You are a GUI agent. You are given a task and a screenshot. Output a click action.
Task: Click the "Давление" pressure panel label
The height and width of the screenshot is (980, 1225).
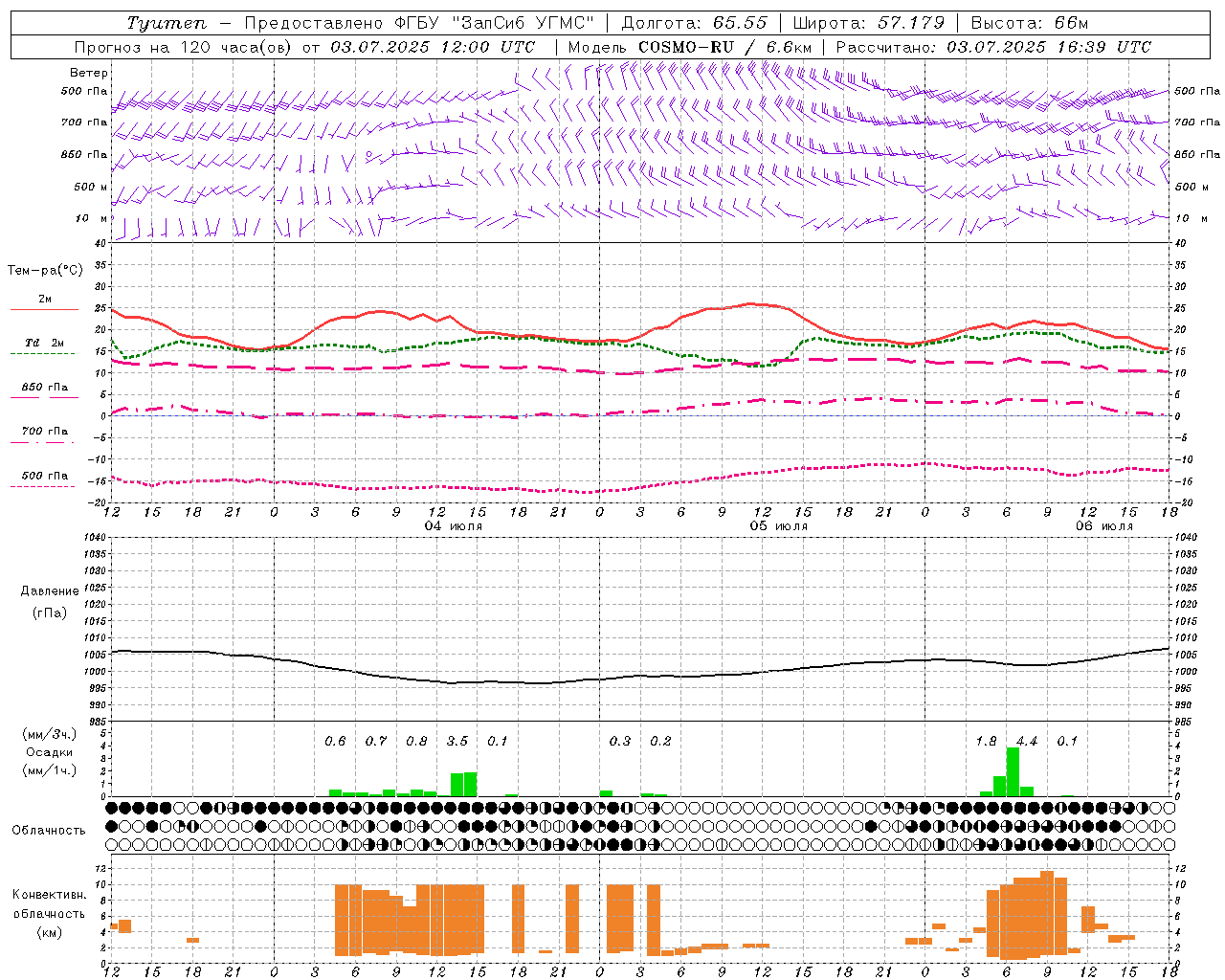50,591
